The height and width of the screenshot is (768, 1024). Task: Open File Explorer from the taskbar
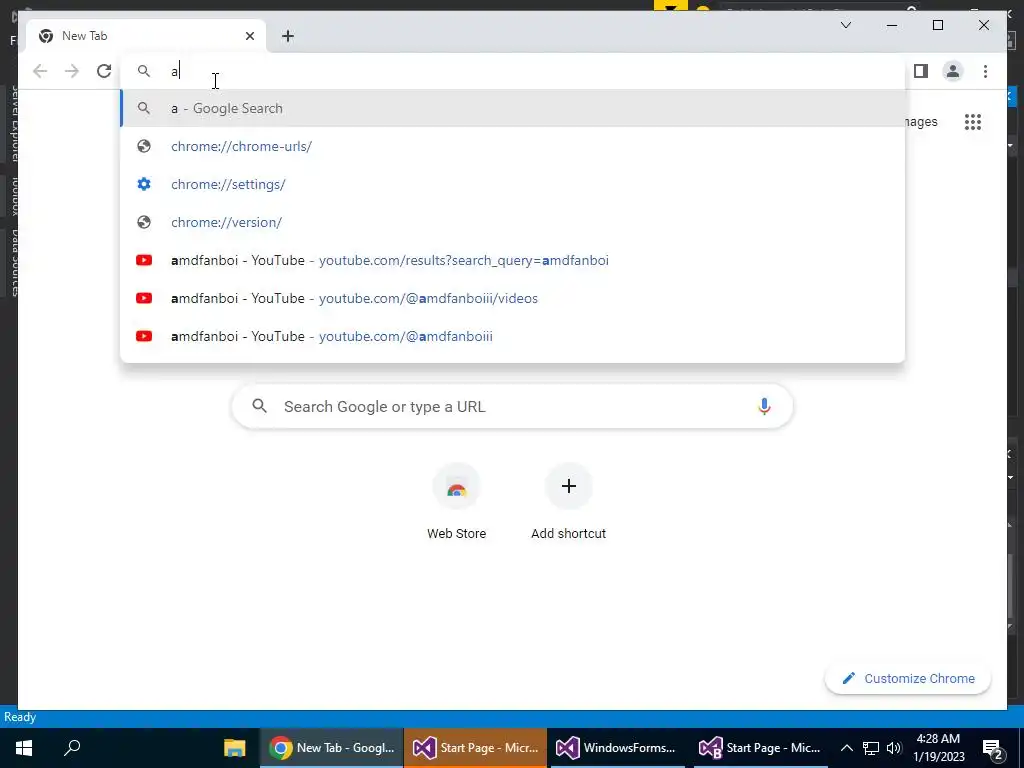[x=234, y=748]
